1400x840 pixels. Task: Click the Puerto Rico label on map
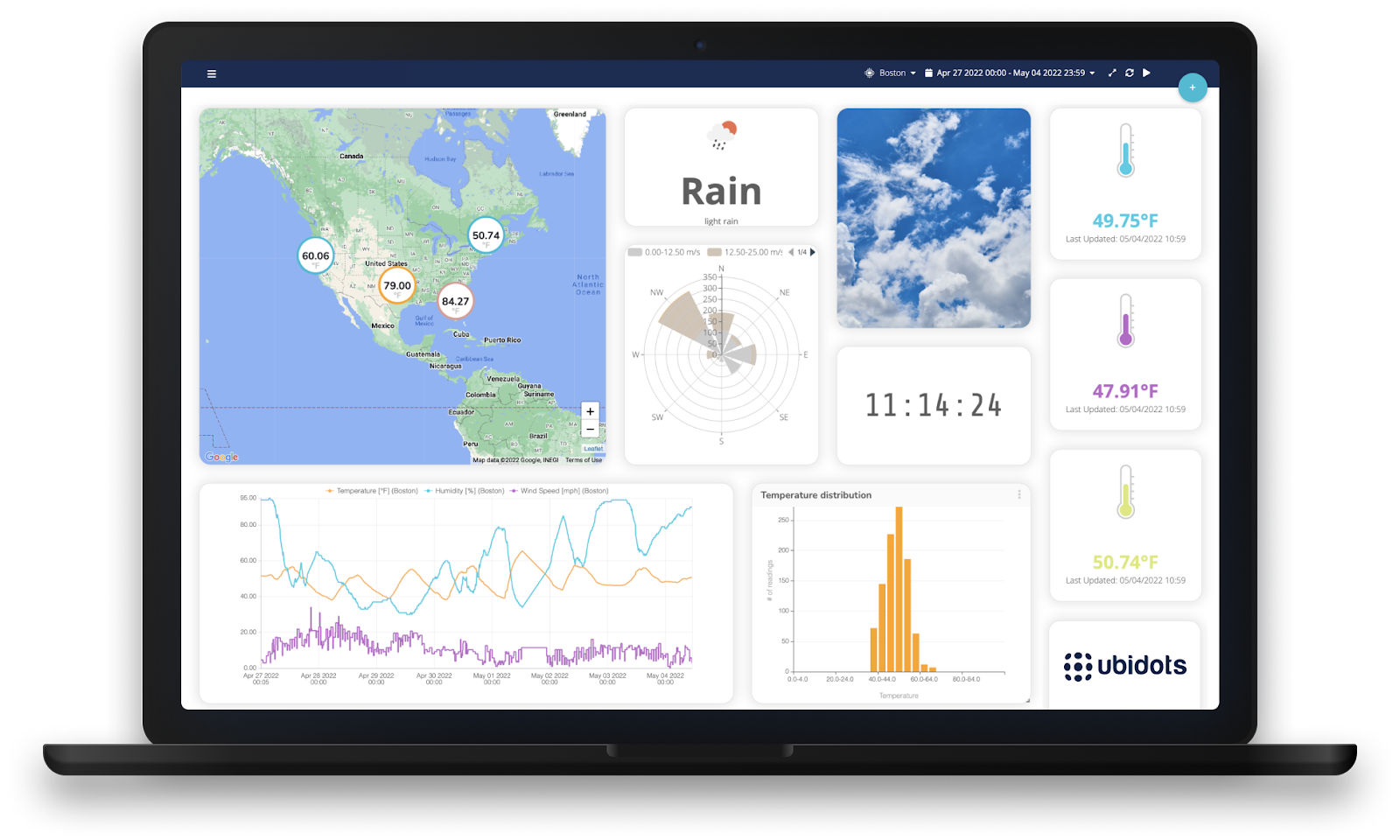coord(502,340)
